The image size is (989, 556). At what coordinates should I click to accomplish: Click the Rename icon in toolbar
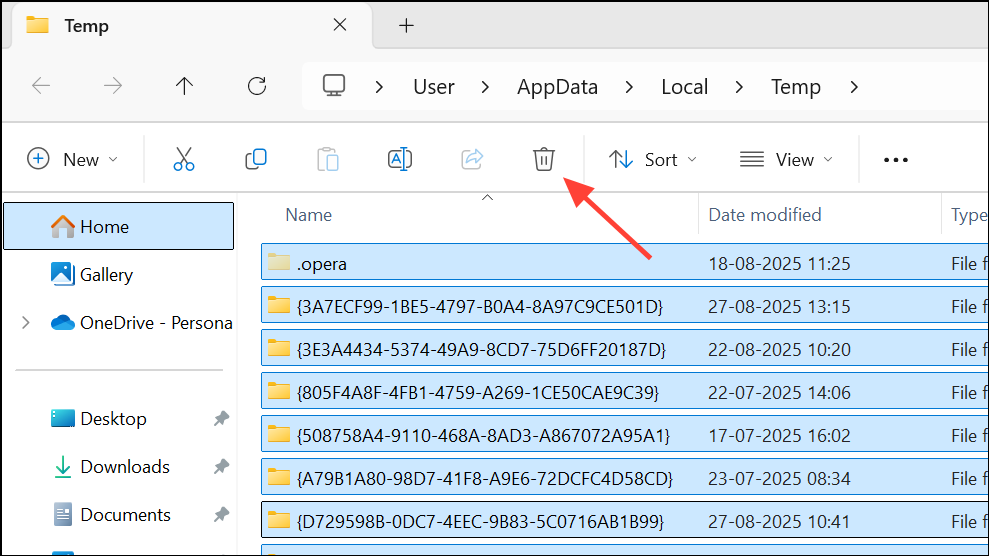click(400, 160)
